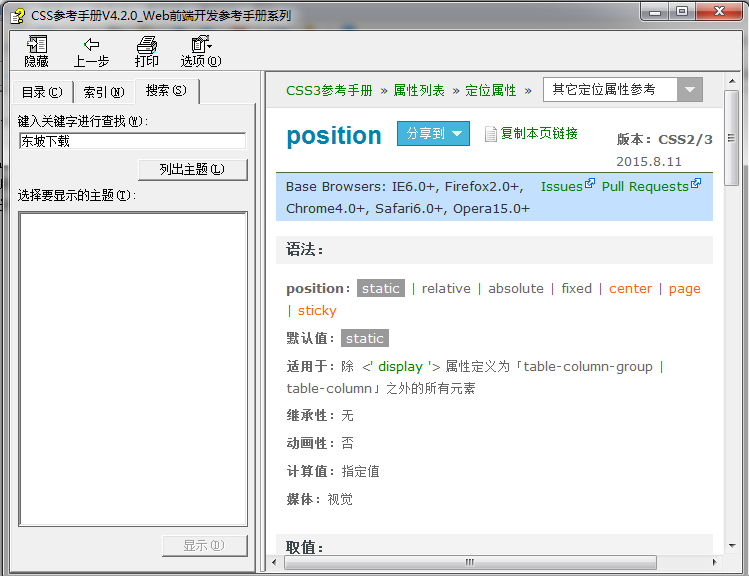749x576 pixels.
Task: Minimize the CSS参考手册 window
Action: coord(655,12)
